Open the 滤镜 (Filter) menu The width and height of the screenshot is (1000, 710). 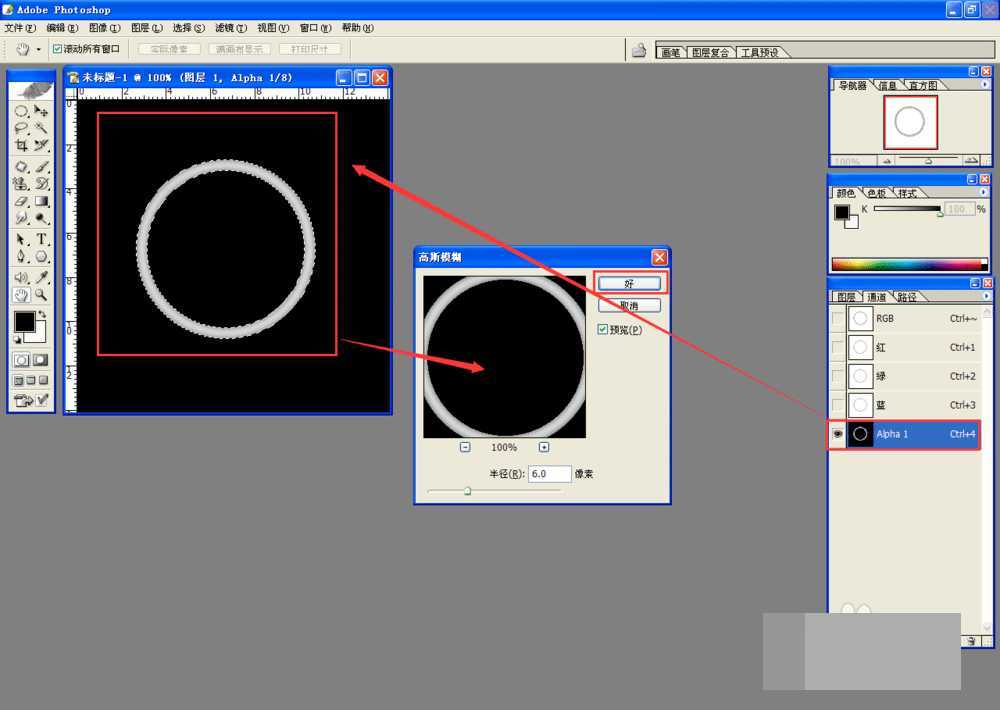(230, 28)
